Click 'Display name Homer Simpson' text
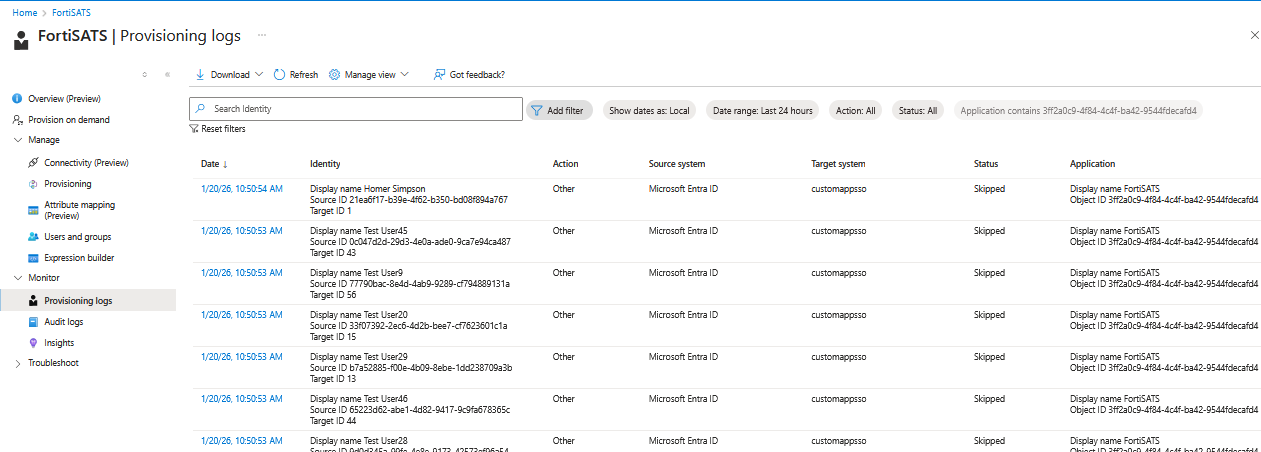 point(368,188)
